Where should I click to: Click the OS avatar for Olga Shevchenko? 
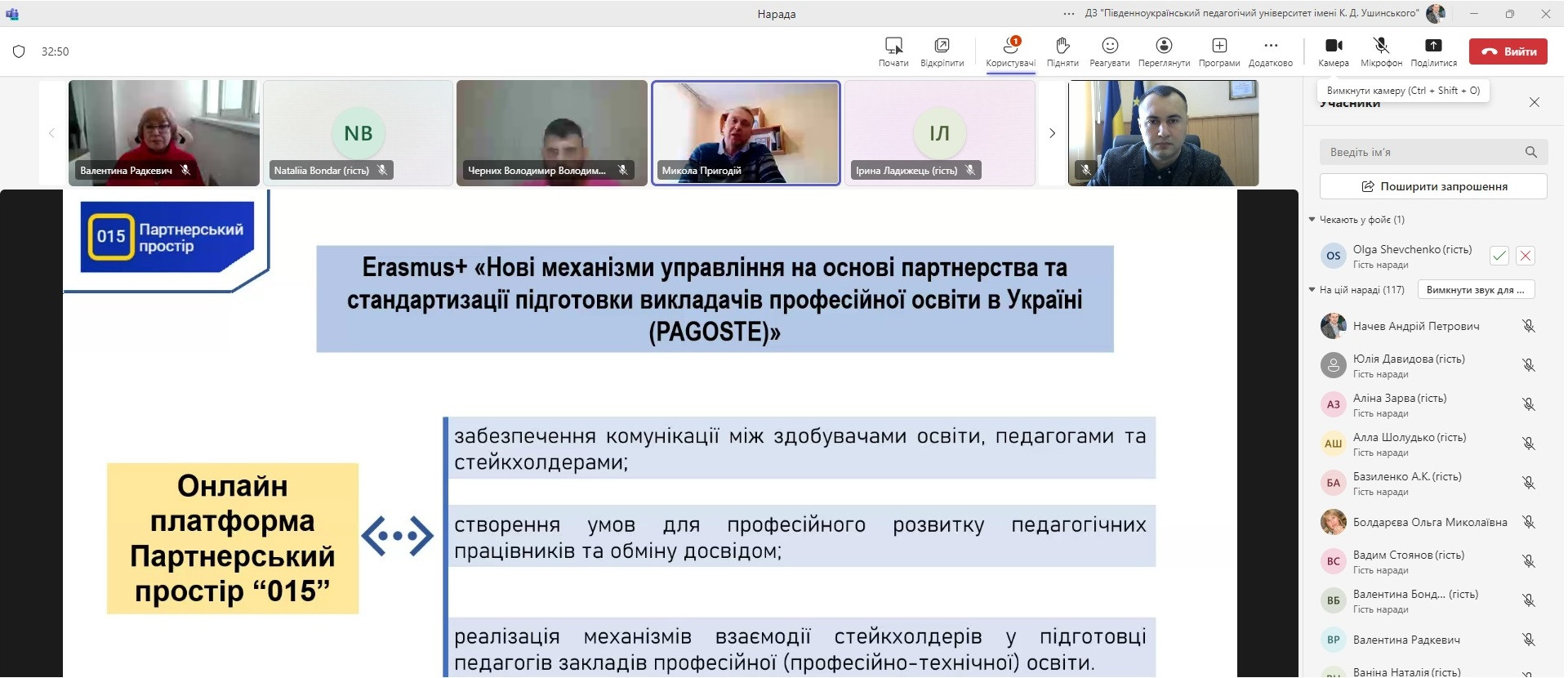pos(1334,256)
